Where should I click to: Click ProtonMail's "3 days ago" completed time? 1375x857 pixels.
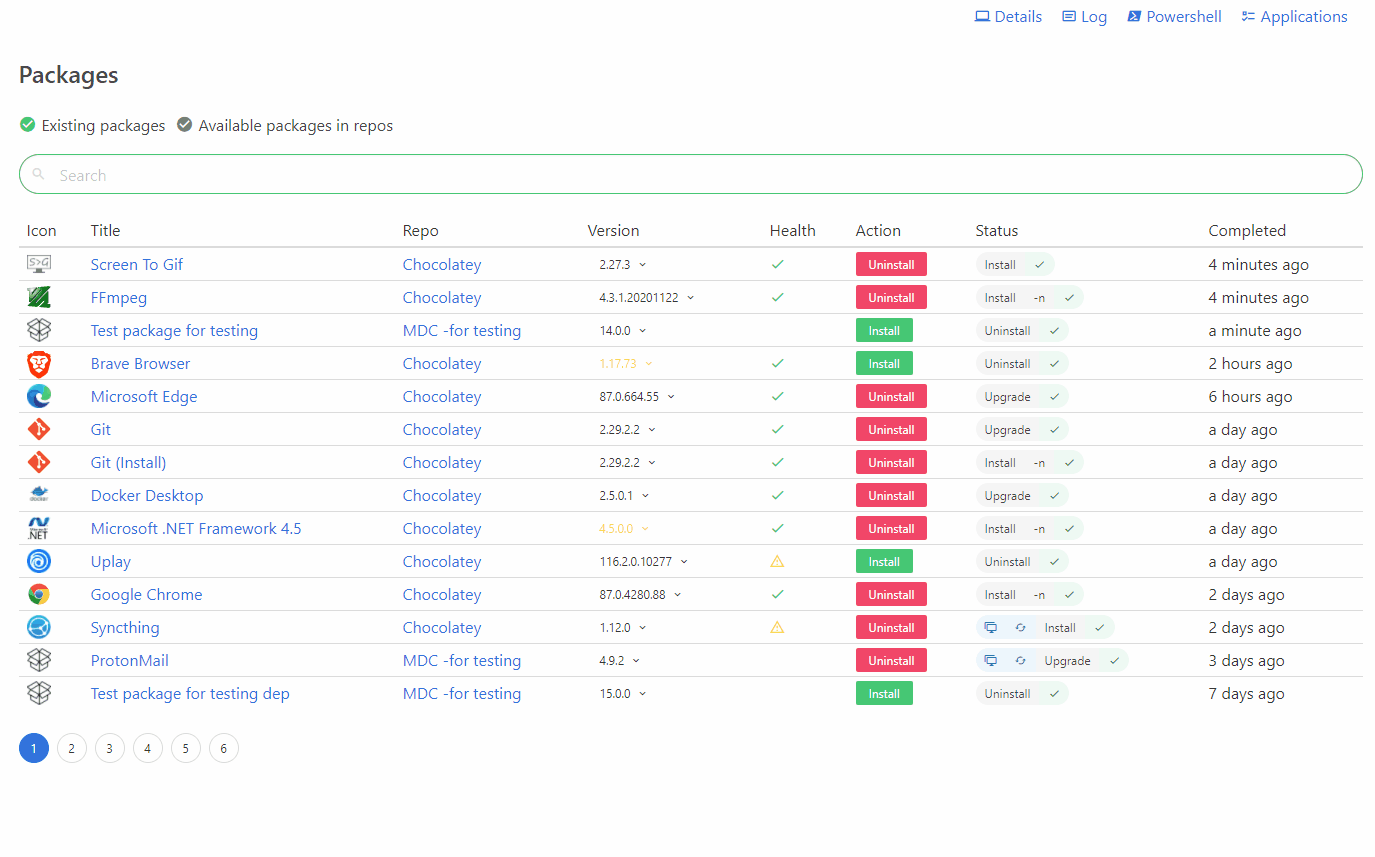pyautogui.click(x=1246, y=660)
